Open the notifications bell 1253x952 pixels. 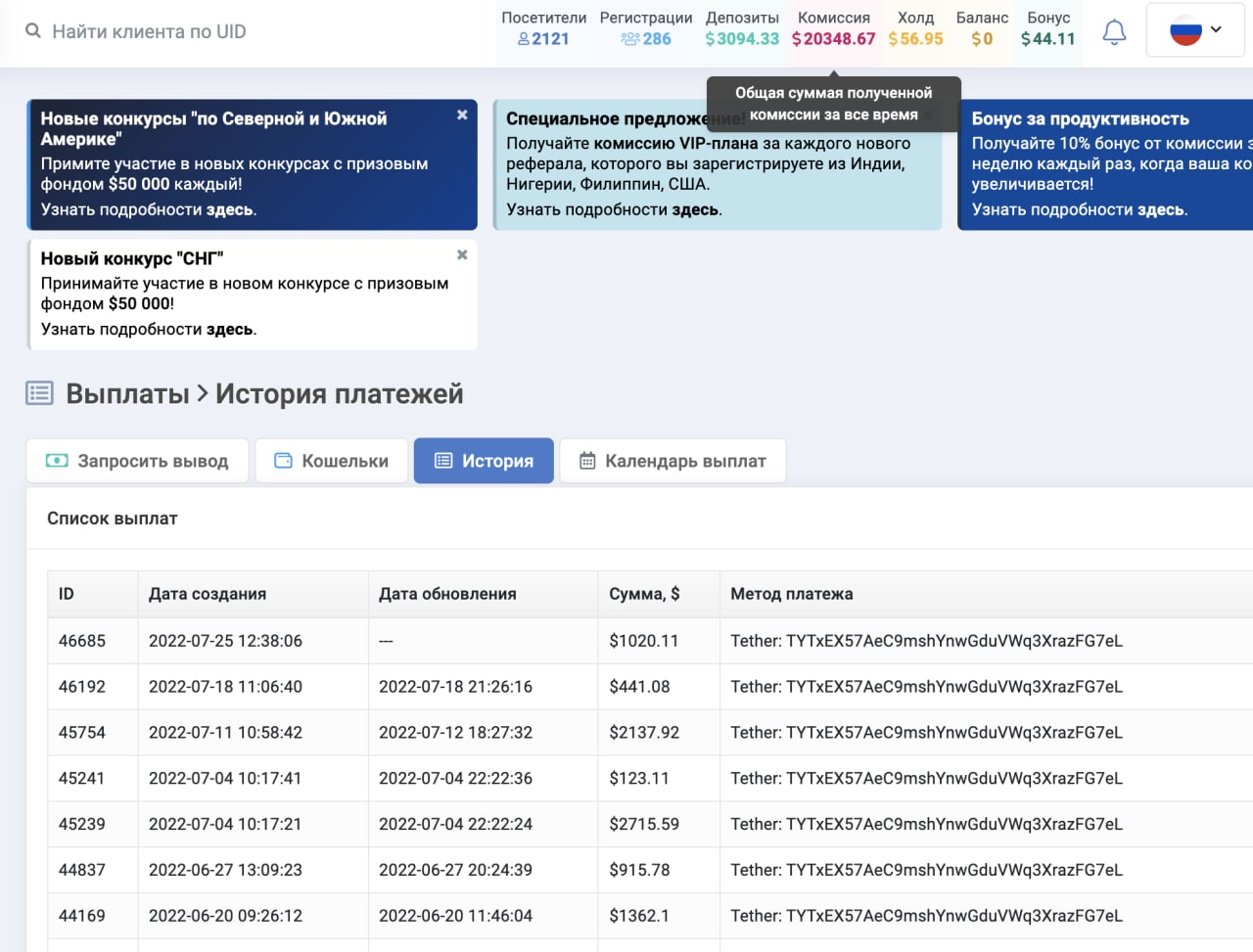[x=1114, y=31]
